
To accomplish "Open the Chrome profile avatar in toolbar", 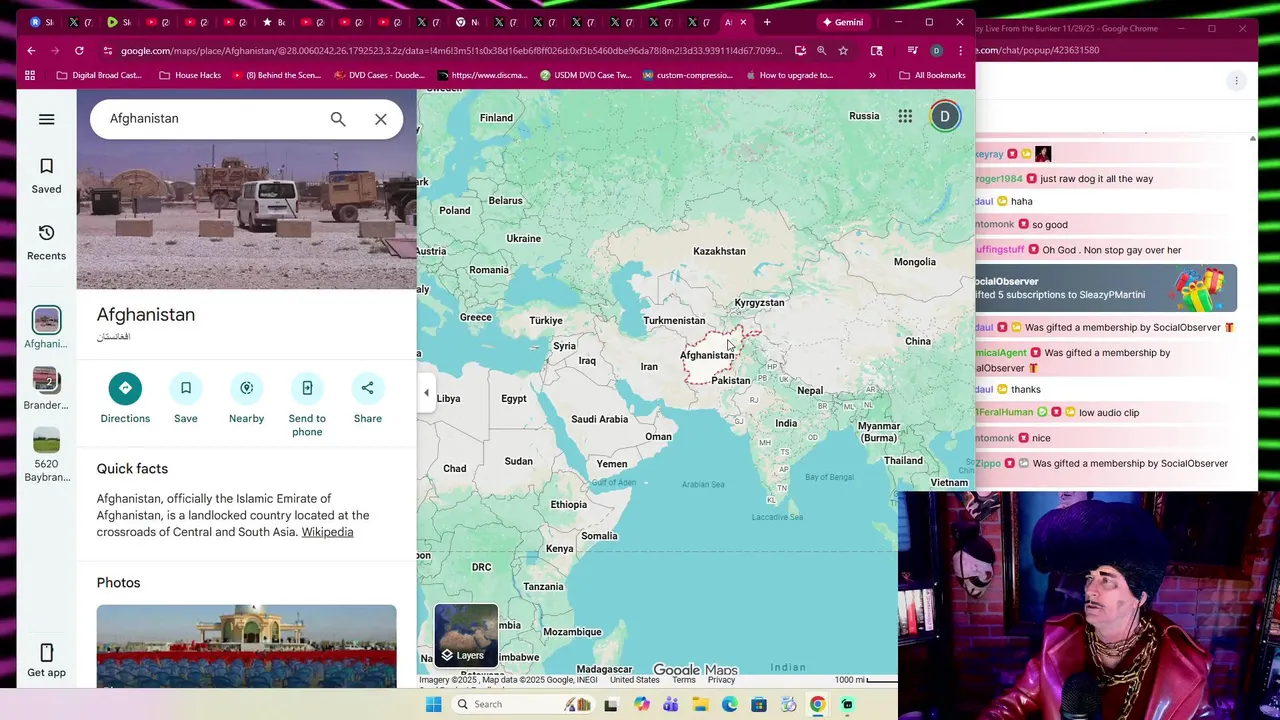I will (936, 50).
